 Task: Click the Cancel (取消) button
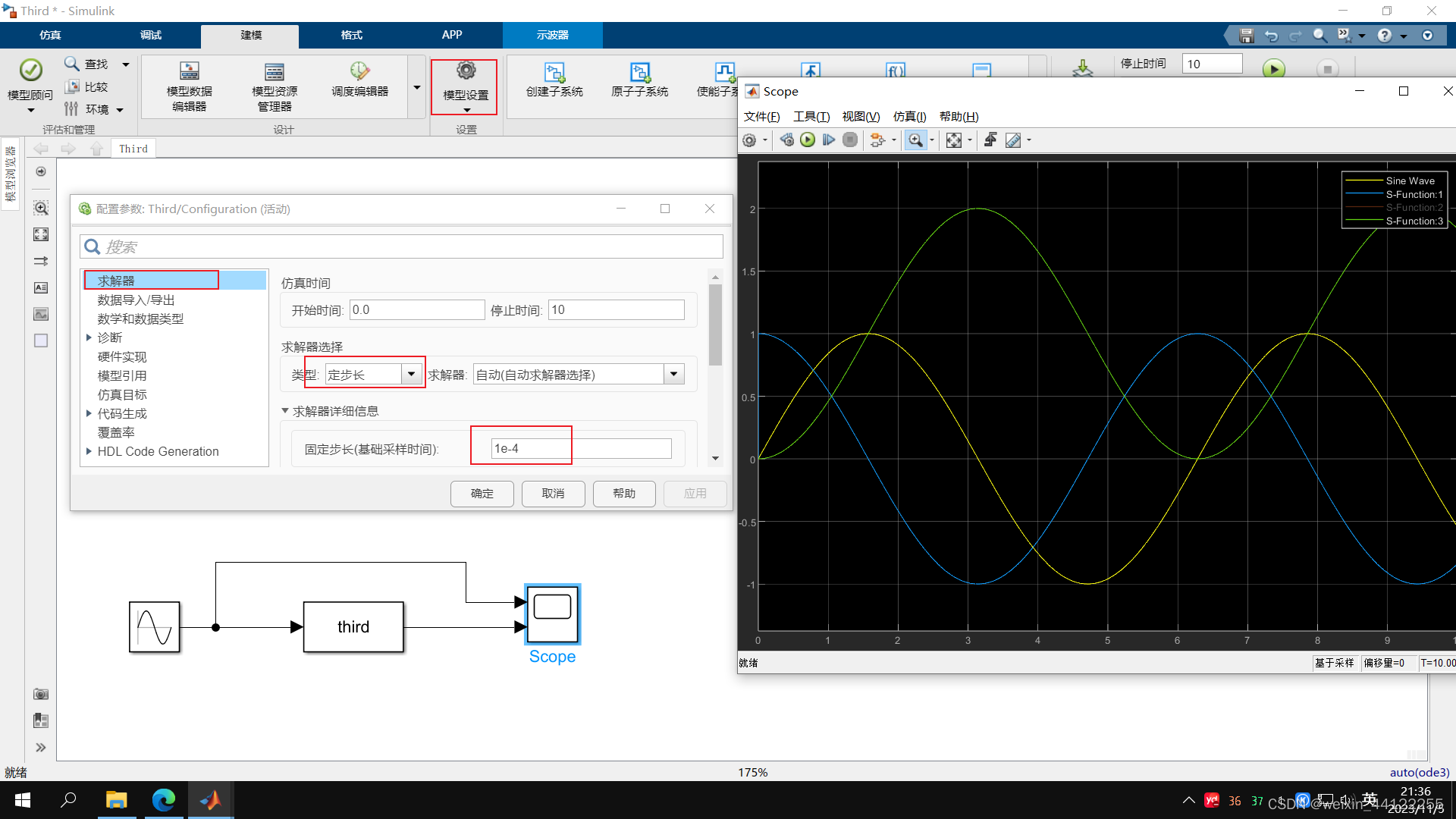(x=553, y=494)
